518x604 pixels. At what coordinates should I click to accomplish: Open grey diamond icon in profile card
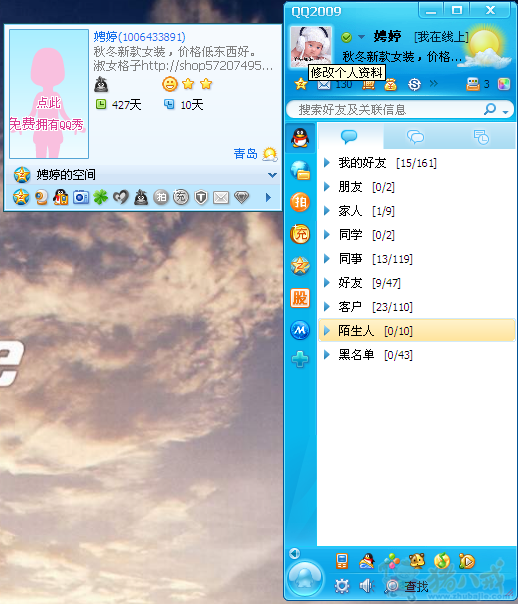pos(241,198)
